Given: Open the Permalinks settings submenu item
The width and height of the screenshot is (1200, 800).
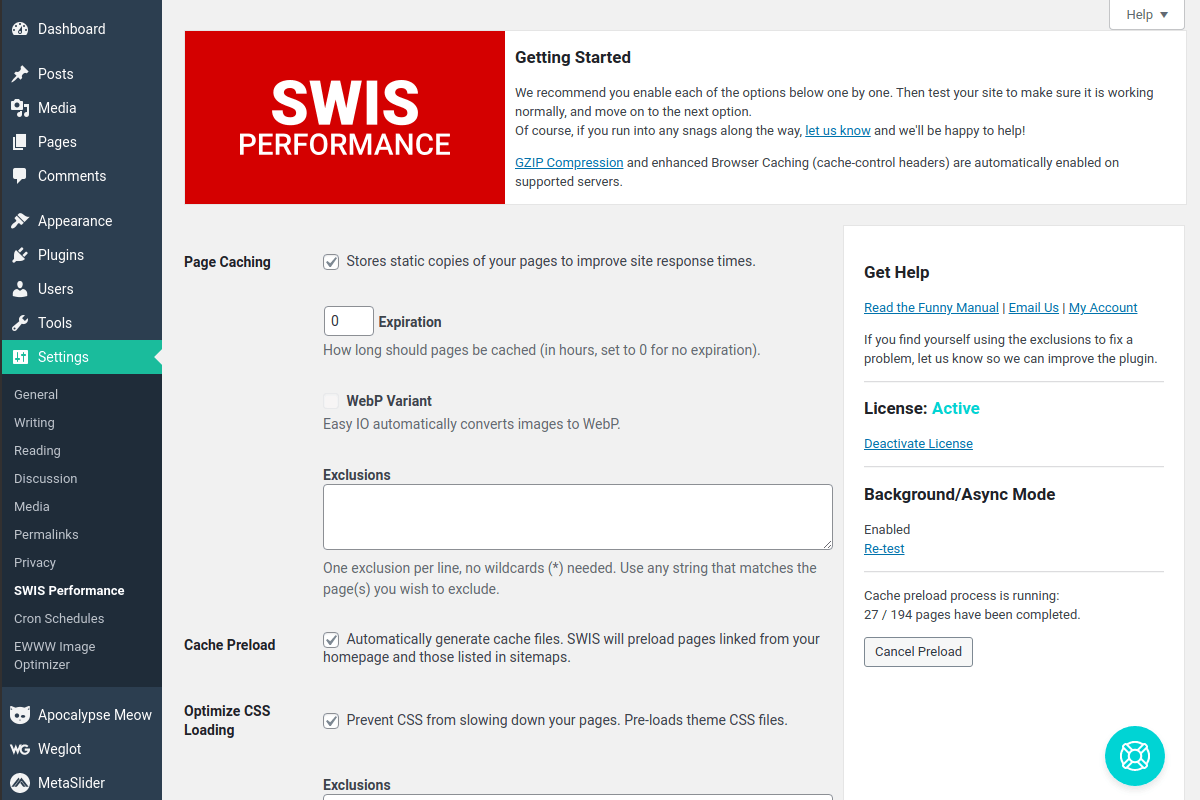Looking at the screenshot, I should coord(46,535).
